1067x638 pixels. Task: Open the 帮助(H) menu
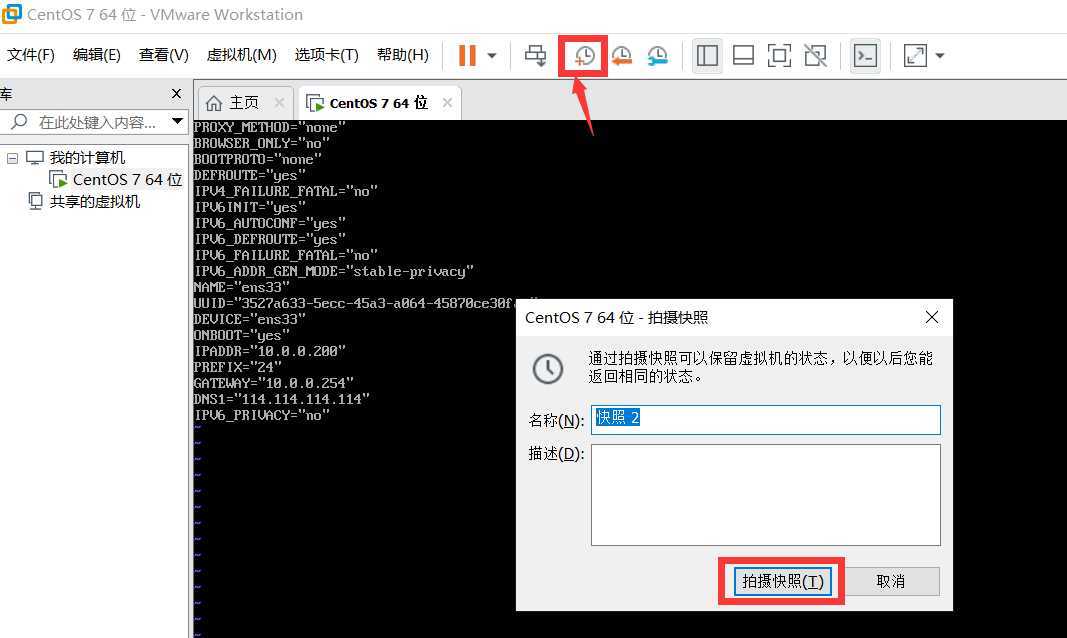coord(403,55)
